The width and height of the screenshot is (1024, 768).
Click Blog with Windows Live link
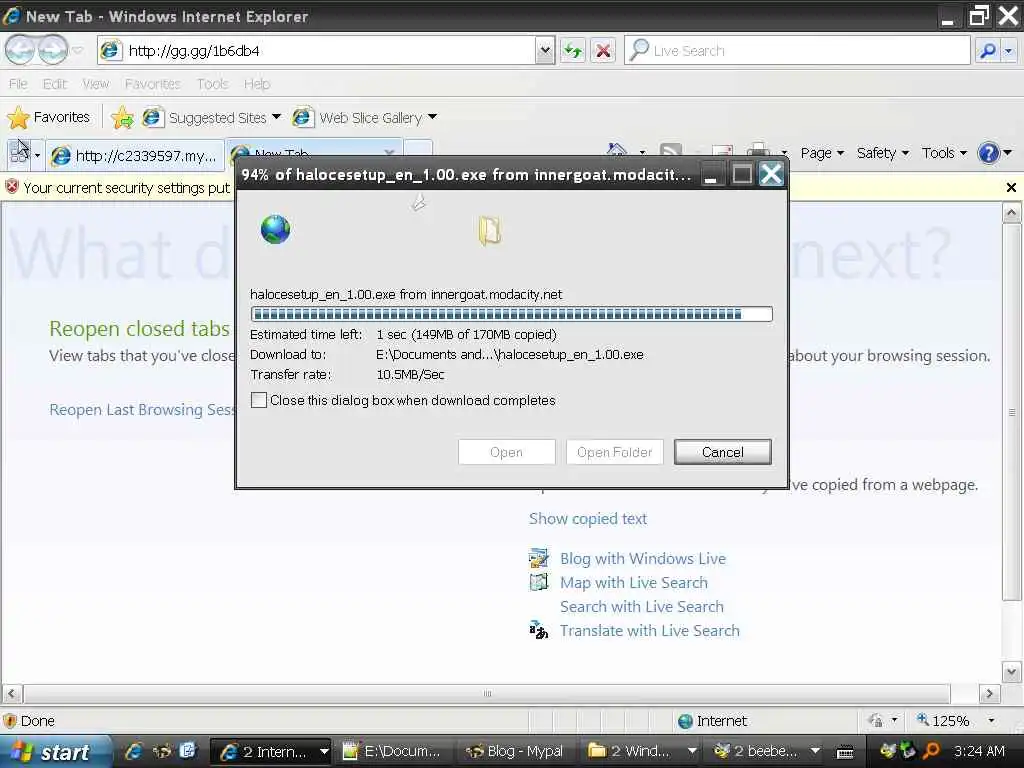point(643,558)
